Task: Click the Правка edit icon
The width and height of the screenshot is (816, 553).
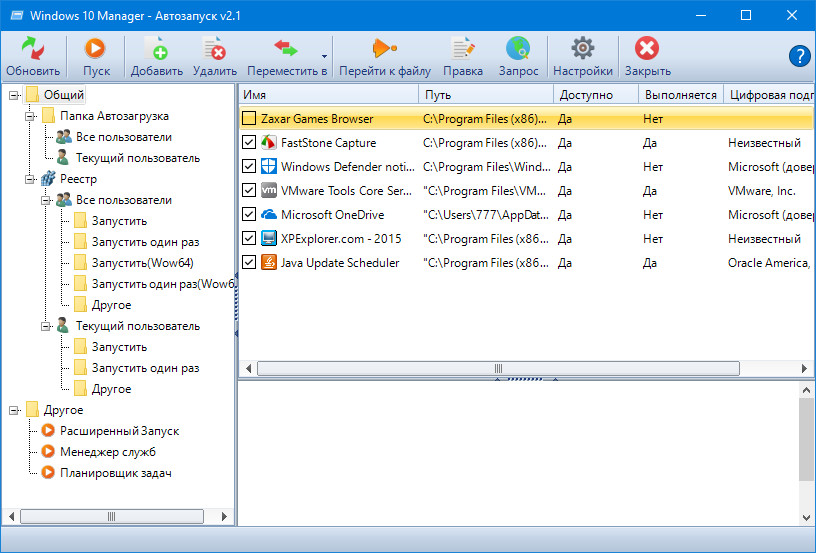Action: coord(463,48)
